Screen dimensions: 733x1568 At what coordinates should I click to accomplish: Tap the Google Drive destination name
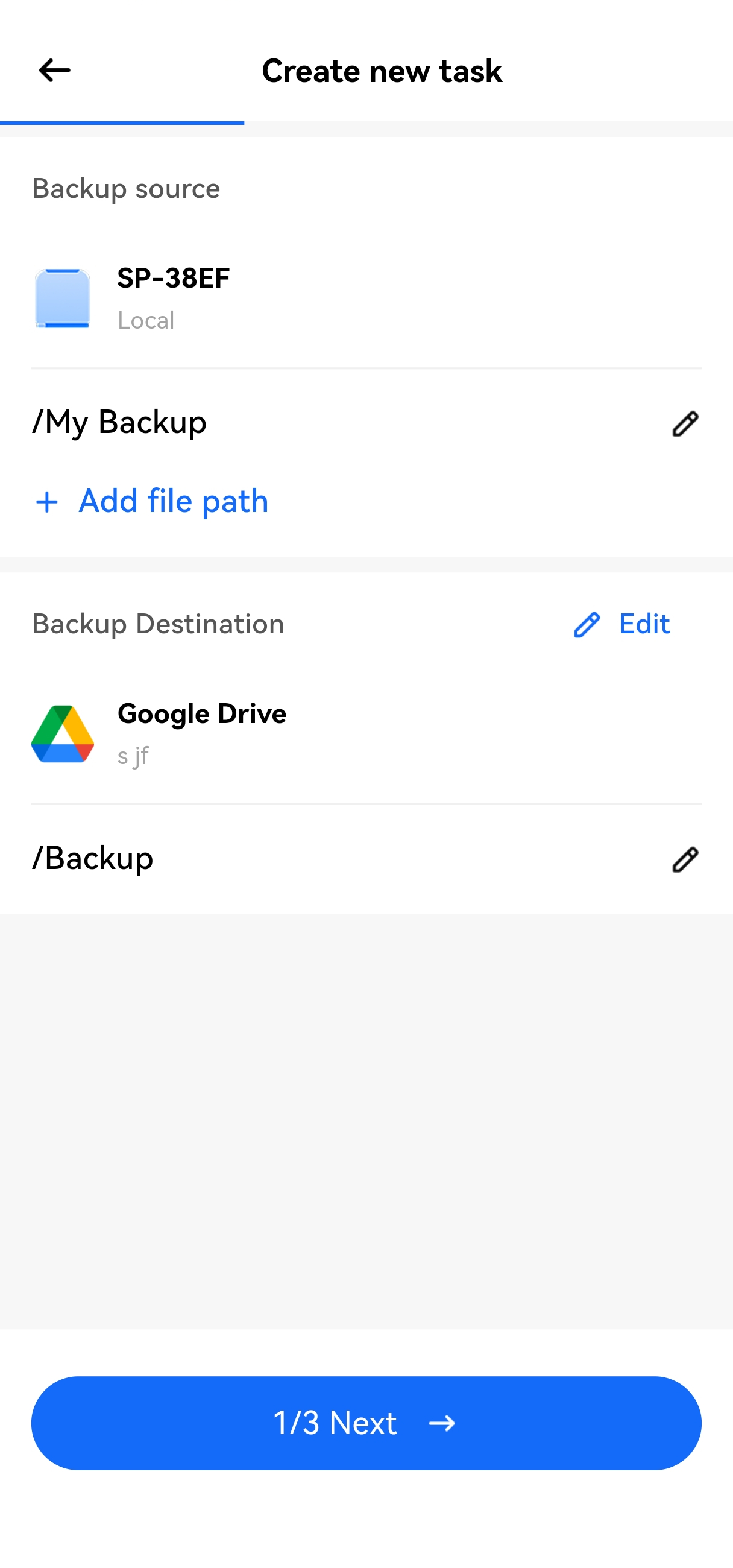click(201, 713)
